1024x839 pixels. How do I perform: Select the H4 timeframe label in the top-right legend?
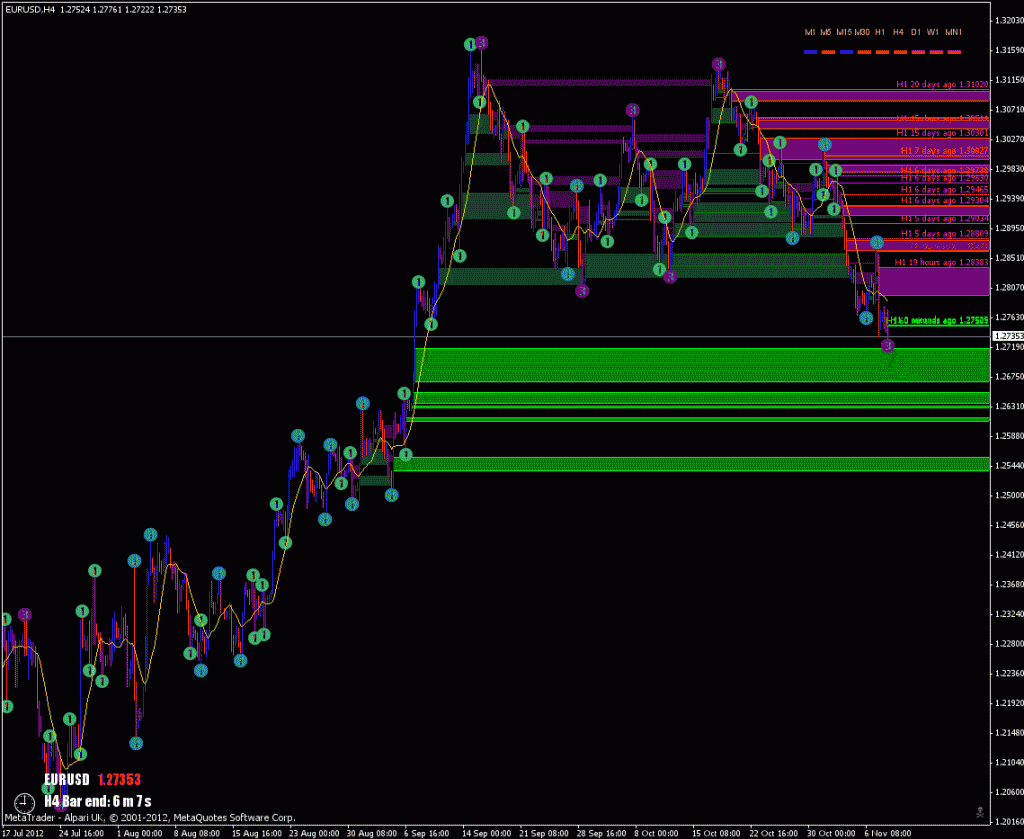pyautogui.click(x=898, y=32)
